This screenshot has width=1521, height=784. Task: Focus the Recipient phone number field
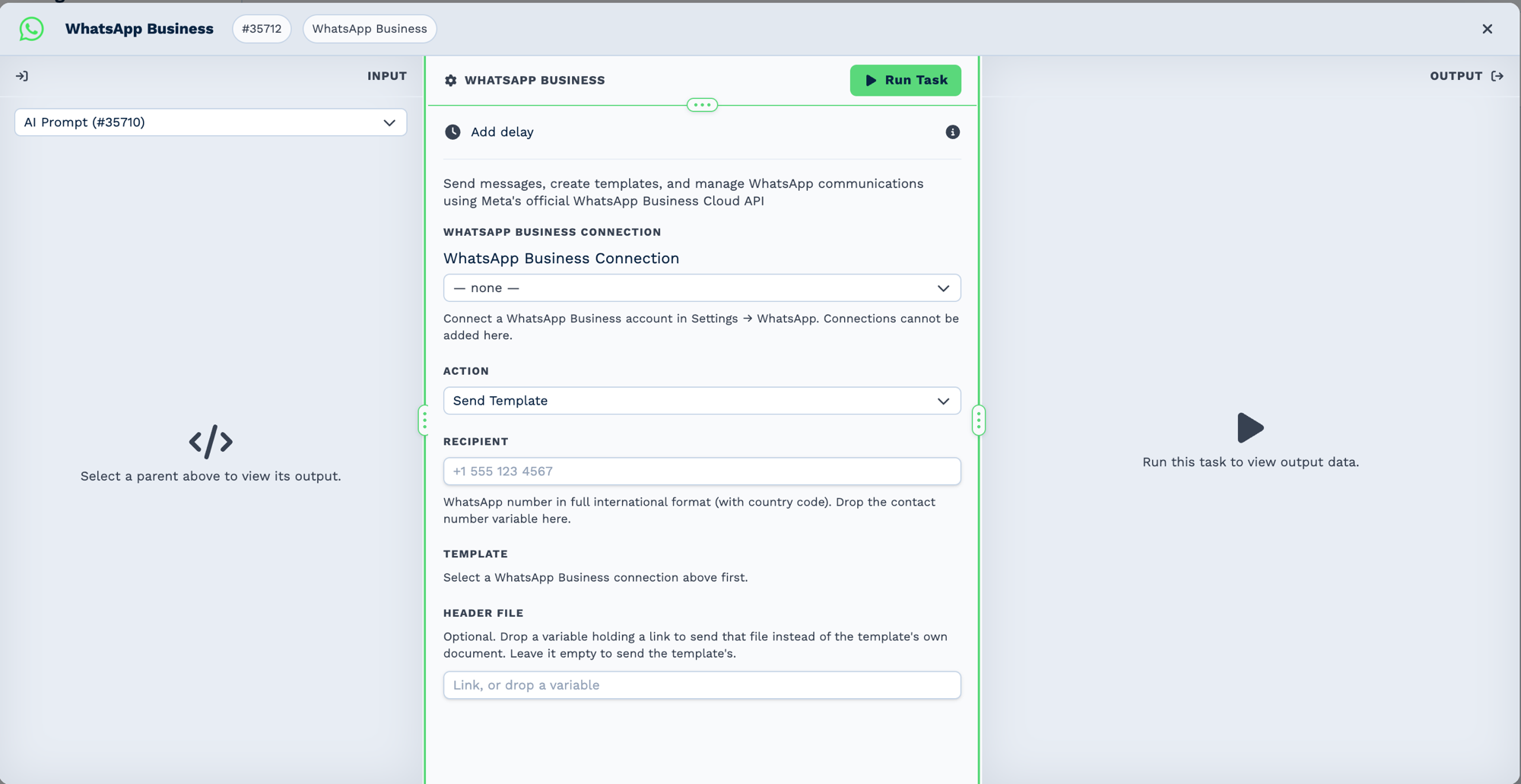[x=702, y=471]
